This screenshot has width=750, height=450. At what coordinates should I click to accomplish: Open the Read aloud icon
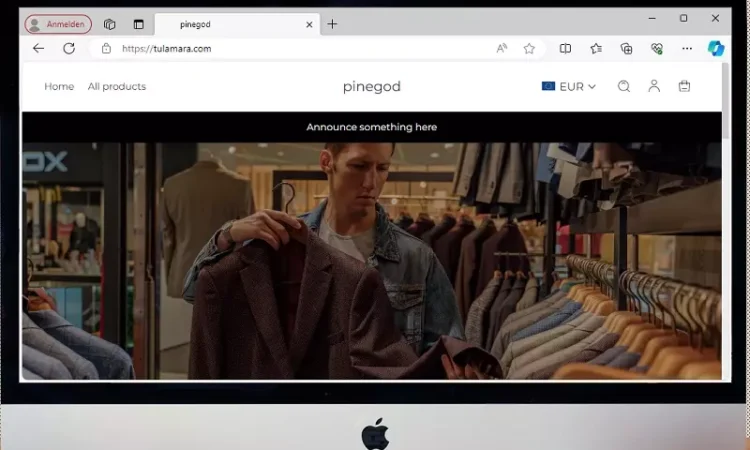tap(501, 48)
